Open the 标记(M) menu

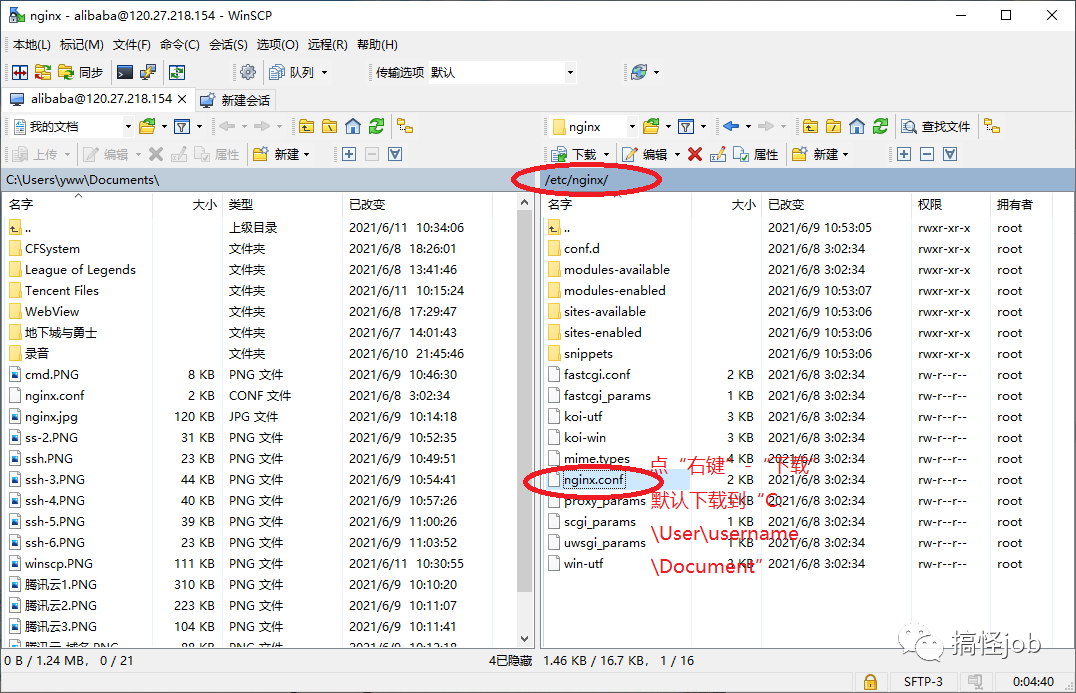tap(82, 45)
